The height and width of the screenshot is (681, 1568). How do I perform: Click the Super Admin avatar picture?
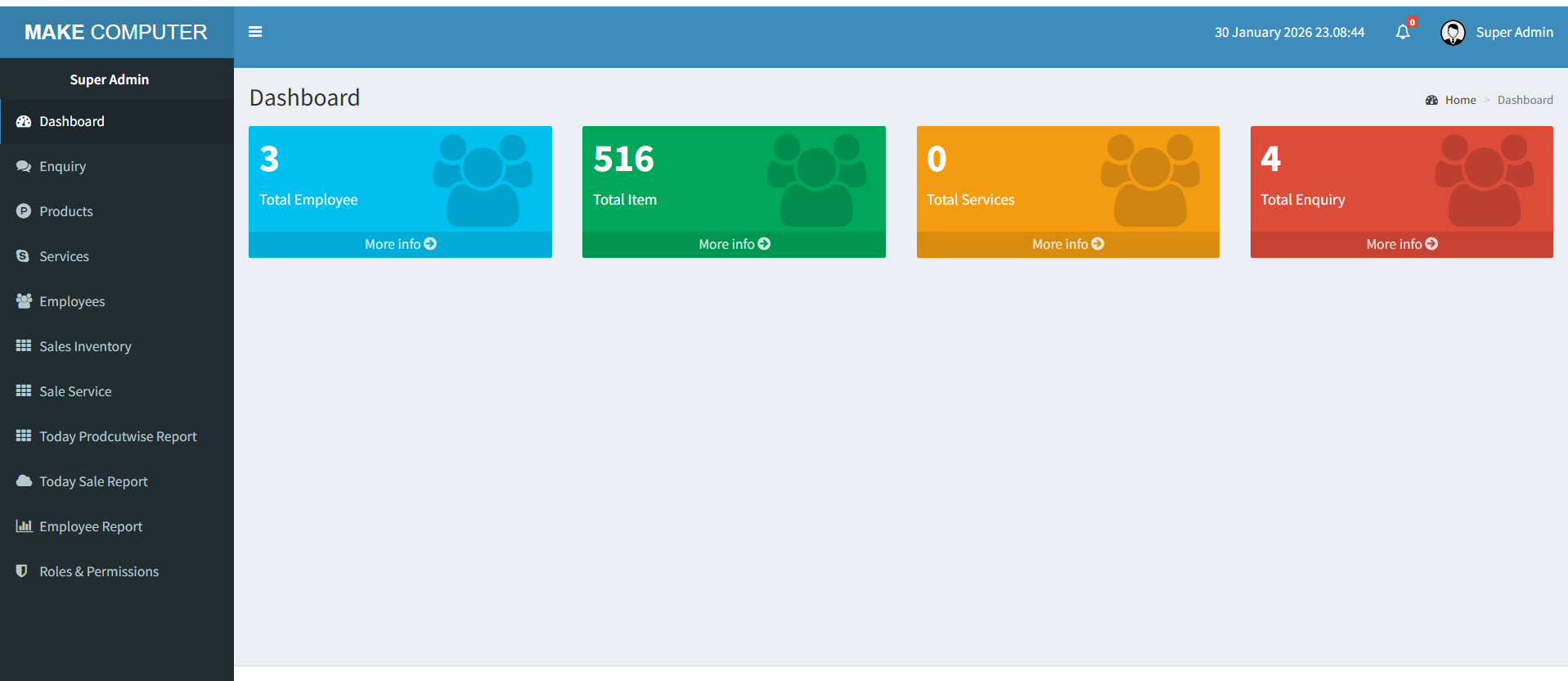pyautogui.click(x=1453, y=33)
